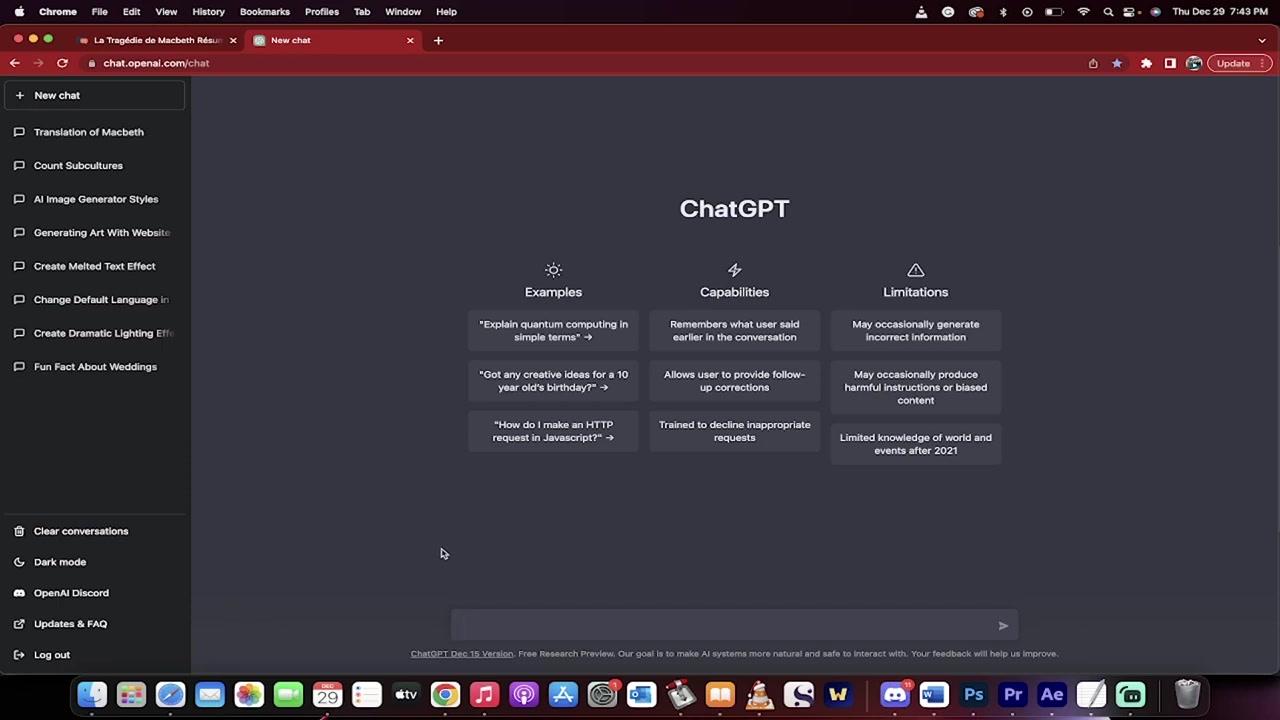Image resolution: width=1280 pixels, height=720 pixels.
Task: Open the Bookmarks menu
Action: point(264,12)
